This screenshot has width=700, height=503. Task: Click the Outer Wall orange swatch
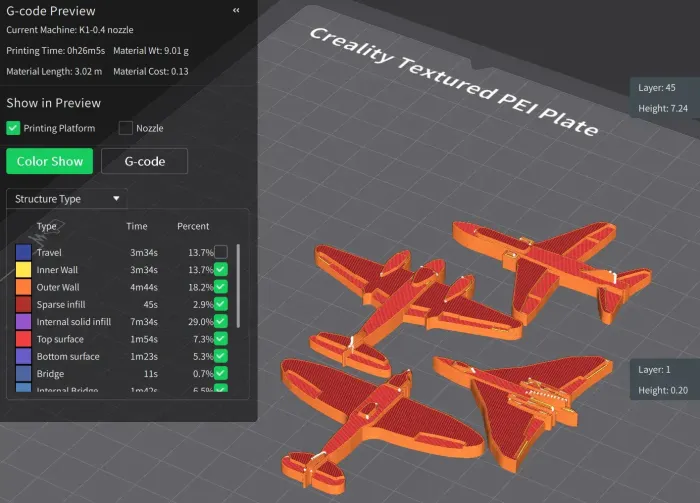pos(23,287)
